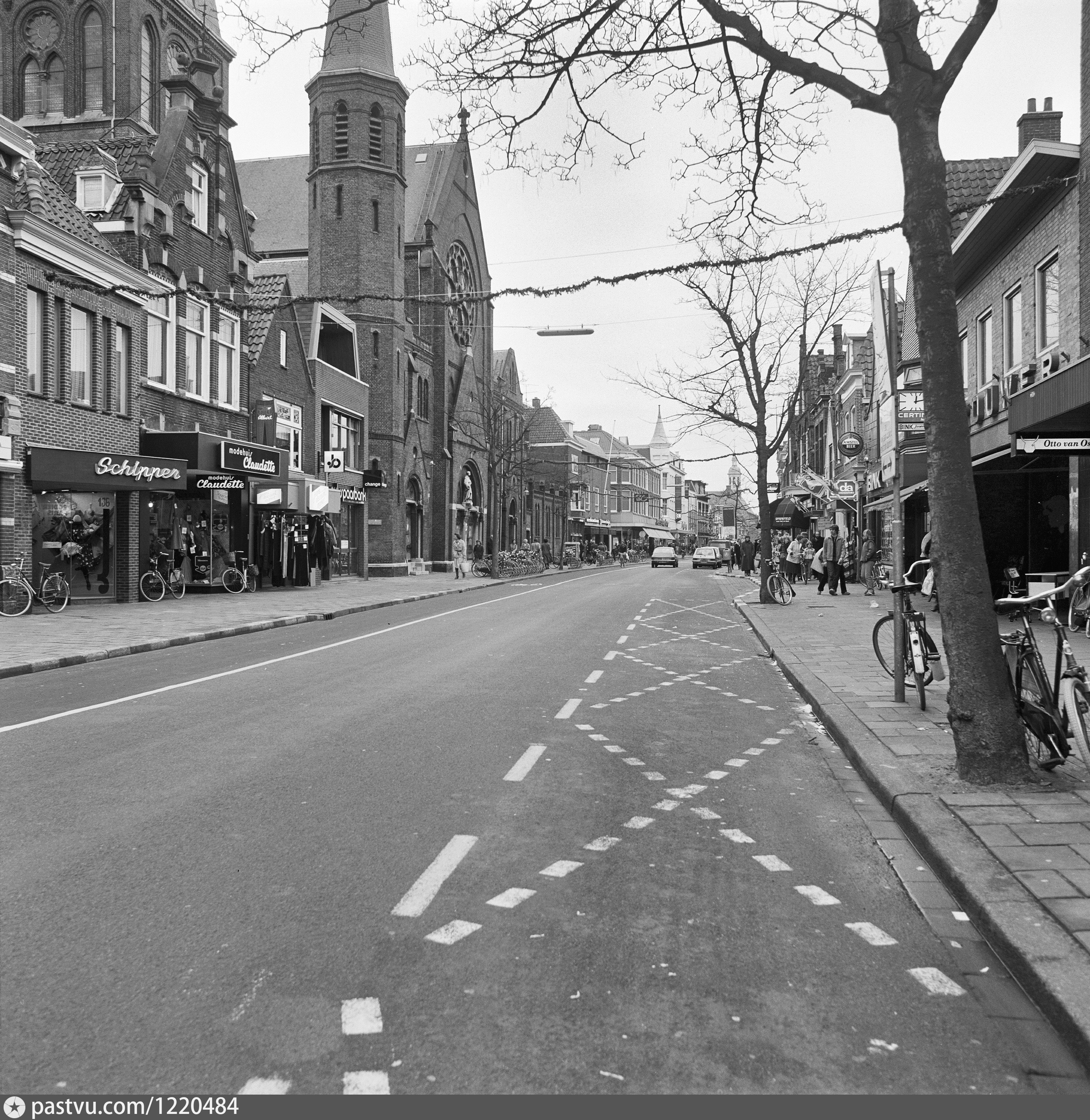Click the spaarbank sign

tap(353, 494)
